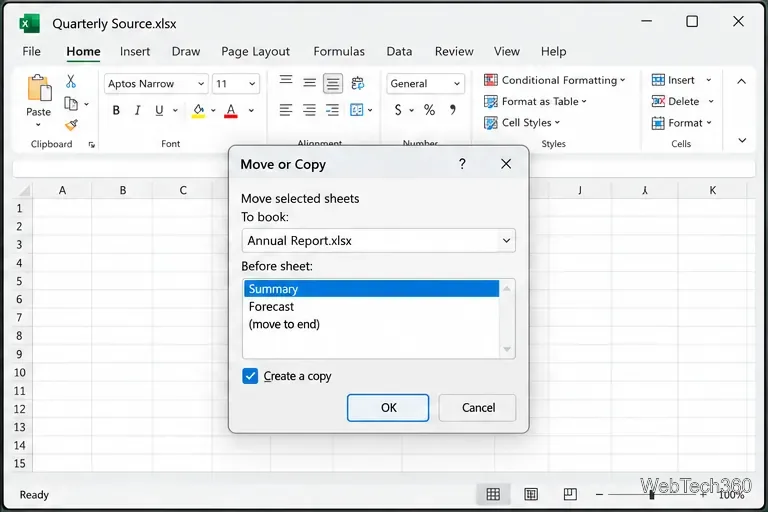This screenshot has width=768, height=512.
Task: Confirm dialog with OK button
Action: click(388, 408)
